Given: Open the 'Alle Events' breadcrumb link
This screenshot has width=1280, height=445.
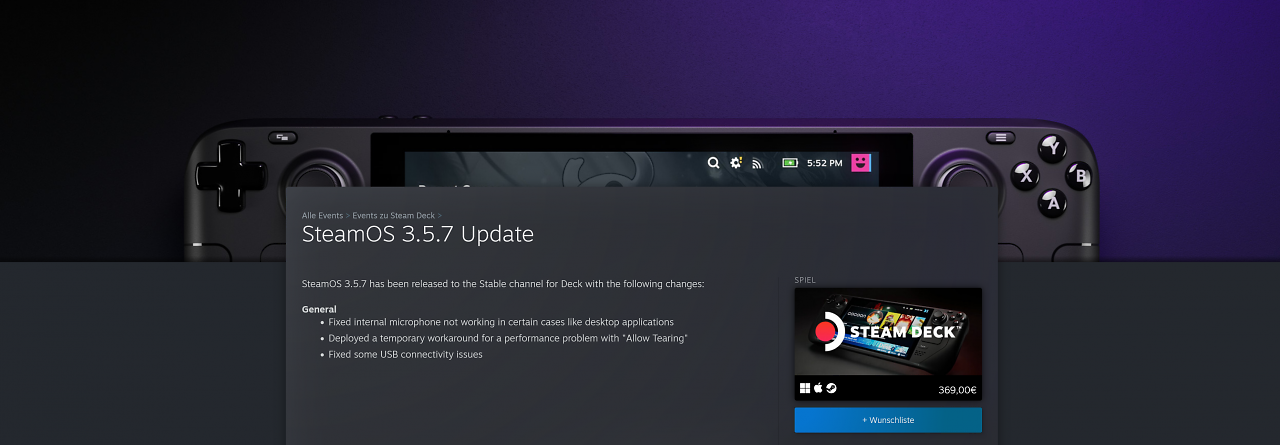Looking at the screenshot, I should pos(322,215).
